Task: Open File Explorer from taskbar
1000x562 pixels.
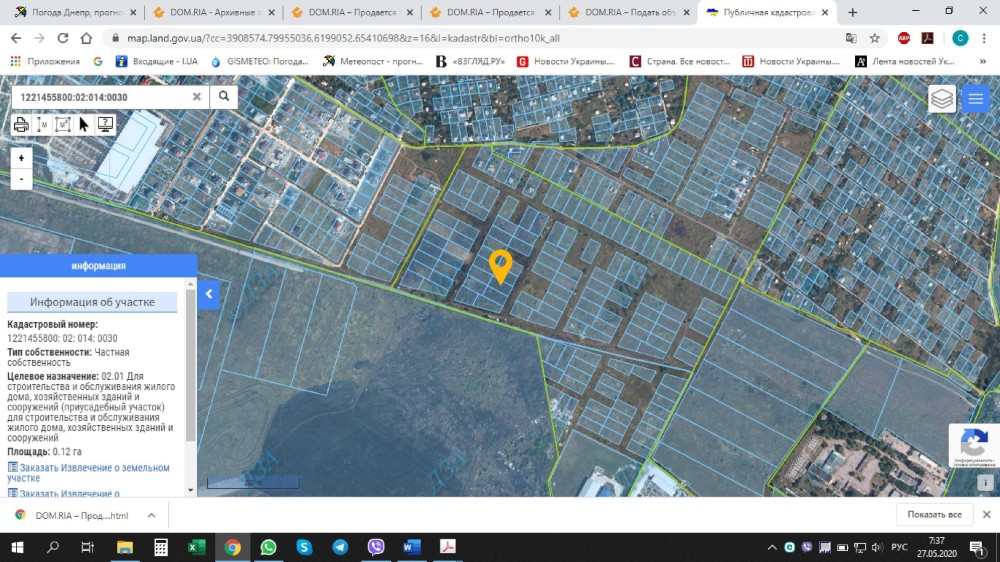Action: coord(124,547)
